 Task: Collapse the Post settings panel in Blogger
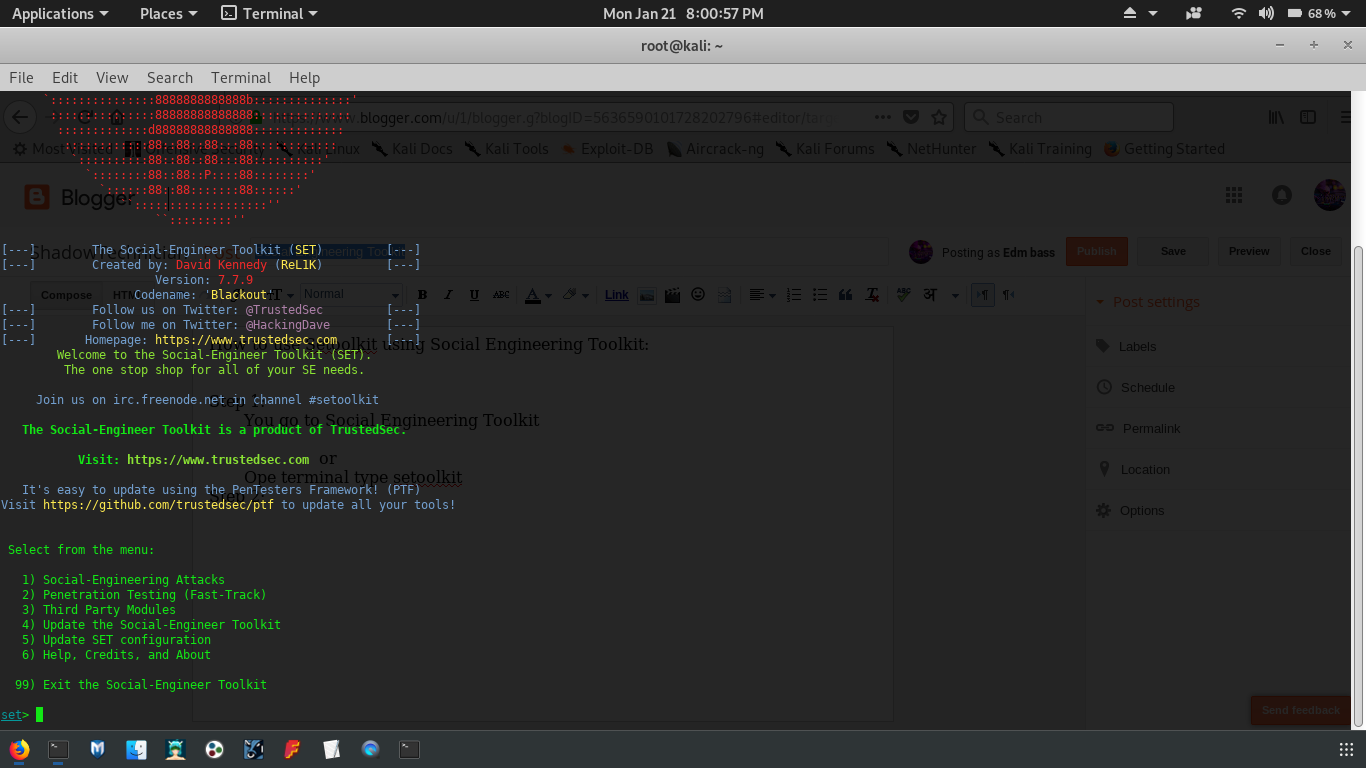coord(1147,302)
